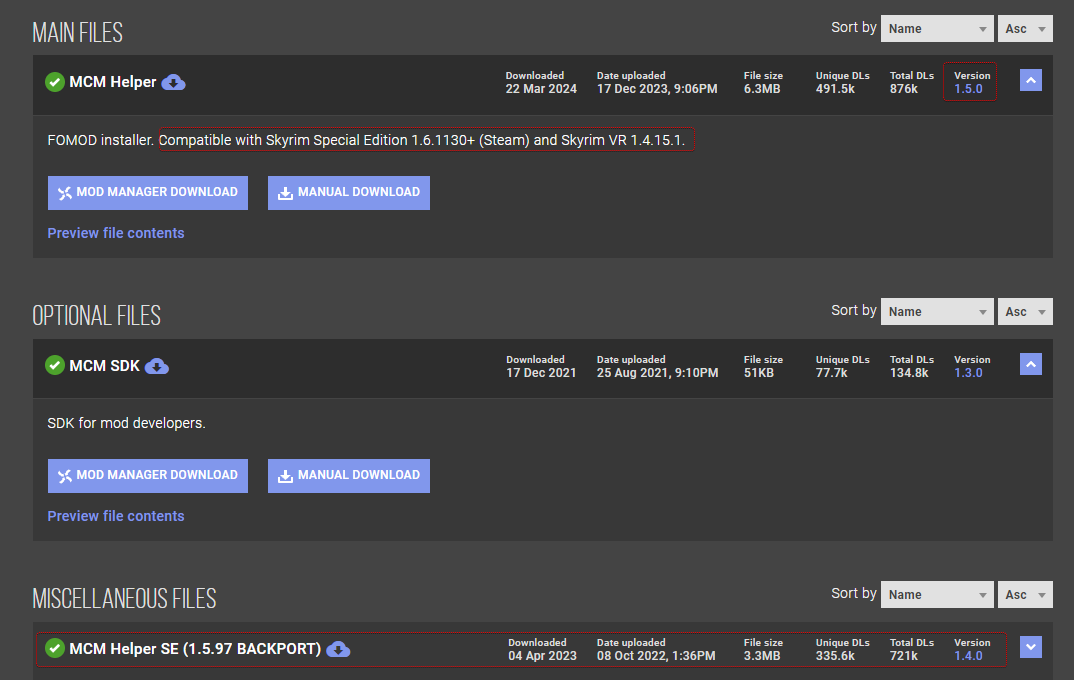1074x680 pixels.
Task: Click the 77.7k unique downloads value
Action: tap(832, 373)
